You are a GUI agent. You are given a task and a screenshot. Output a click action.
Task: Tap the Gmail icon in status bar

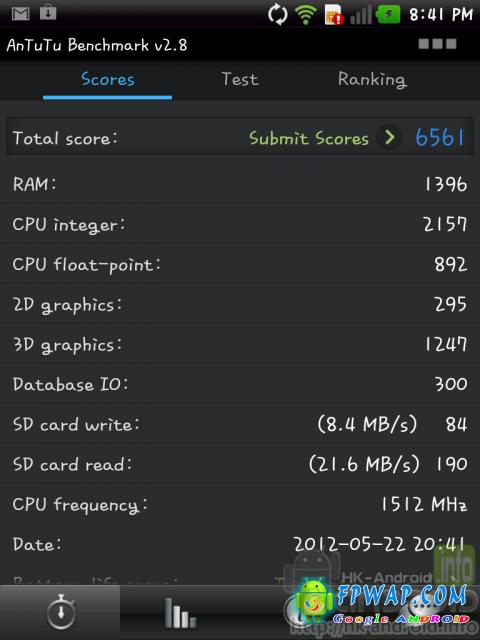20,14
